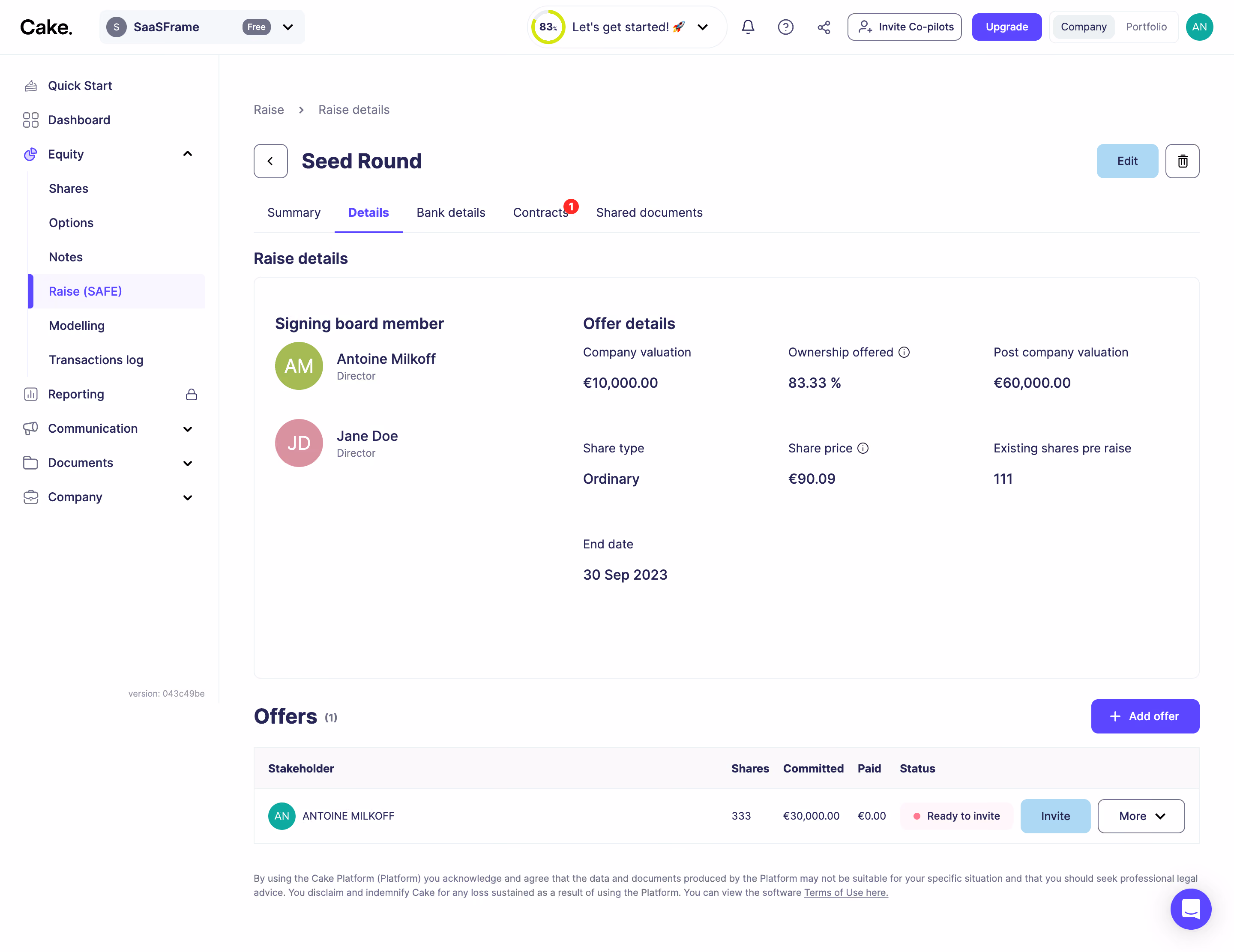Click the AN user avatar in the header

click(x=1199, y=27)
